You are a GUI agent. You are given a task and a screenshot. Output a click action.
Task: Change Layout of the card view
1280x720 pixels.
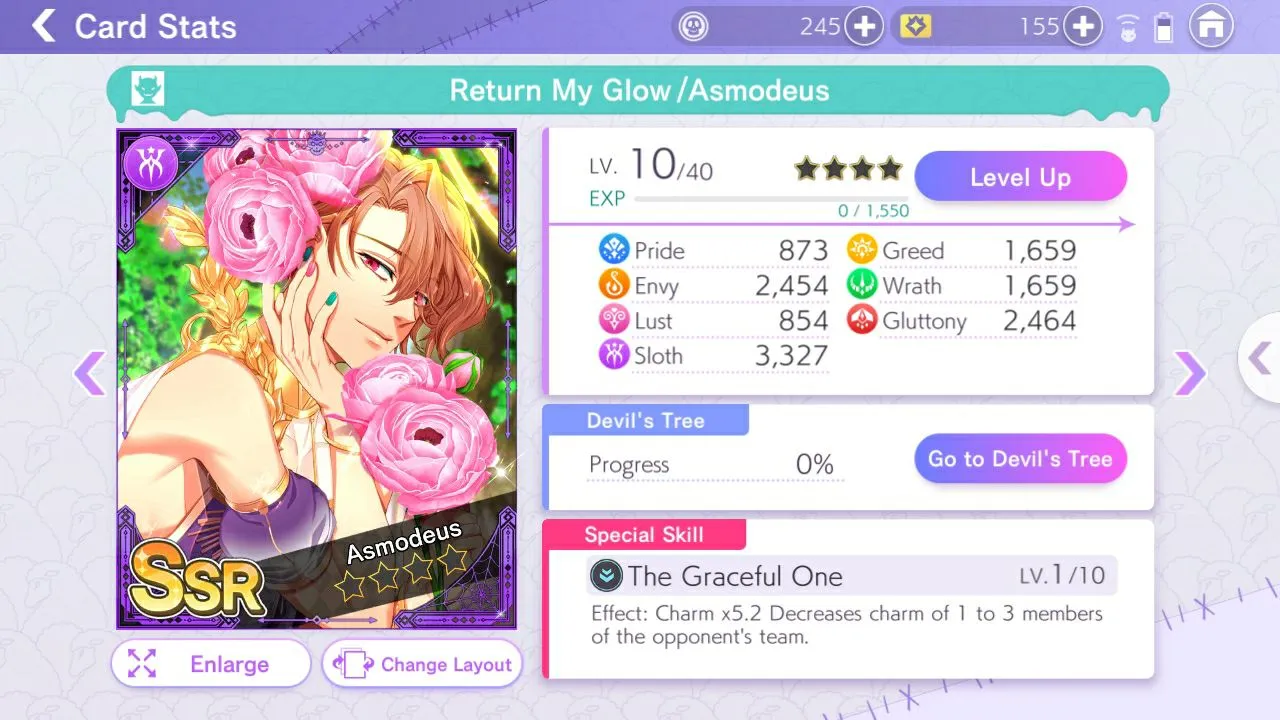[x=422, y=664]
